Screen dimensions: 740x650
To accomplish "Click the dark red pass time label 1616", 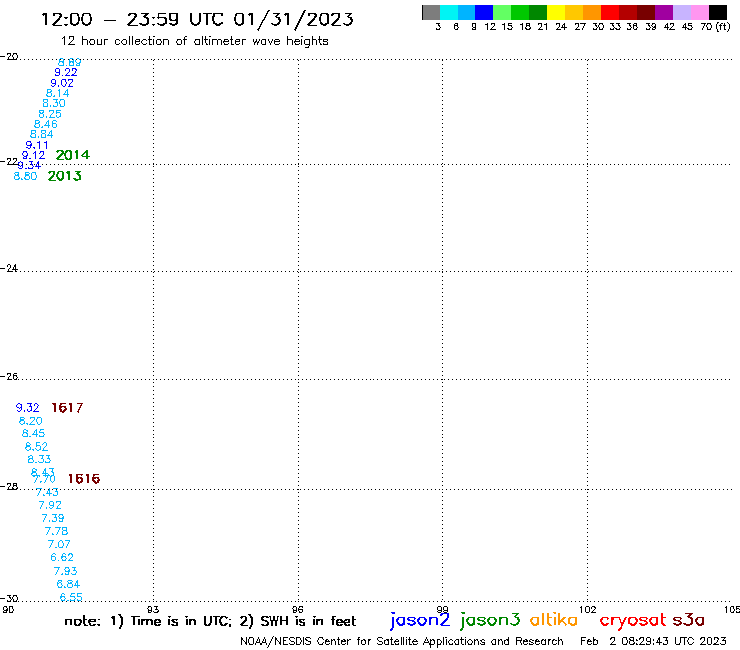I will pos(84,479).
